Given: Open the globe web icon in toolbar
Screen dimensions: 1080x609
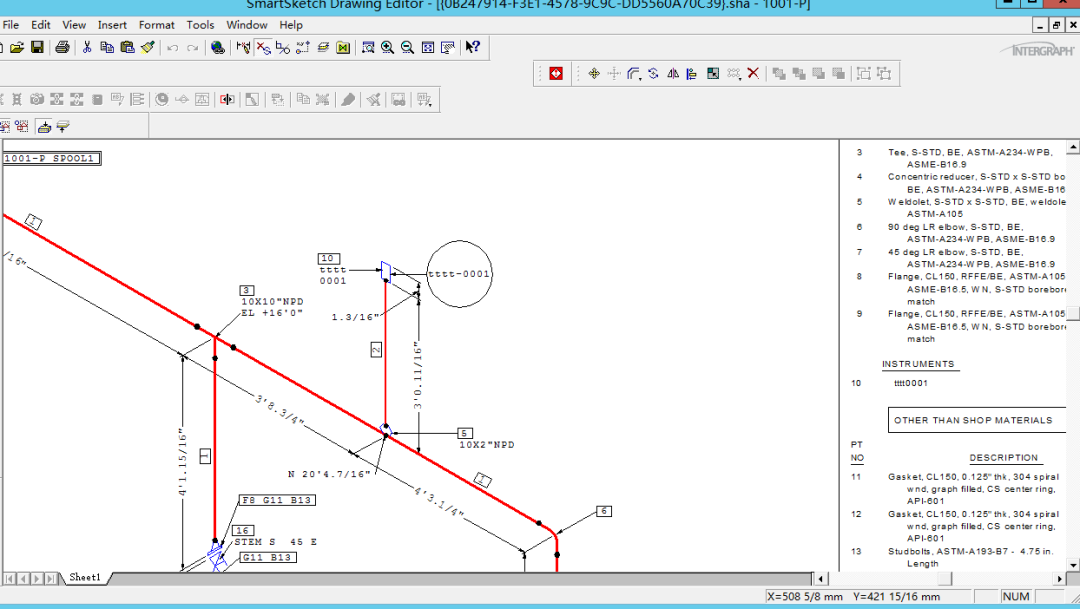Looking at the screenshot, I should [218, 47].
